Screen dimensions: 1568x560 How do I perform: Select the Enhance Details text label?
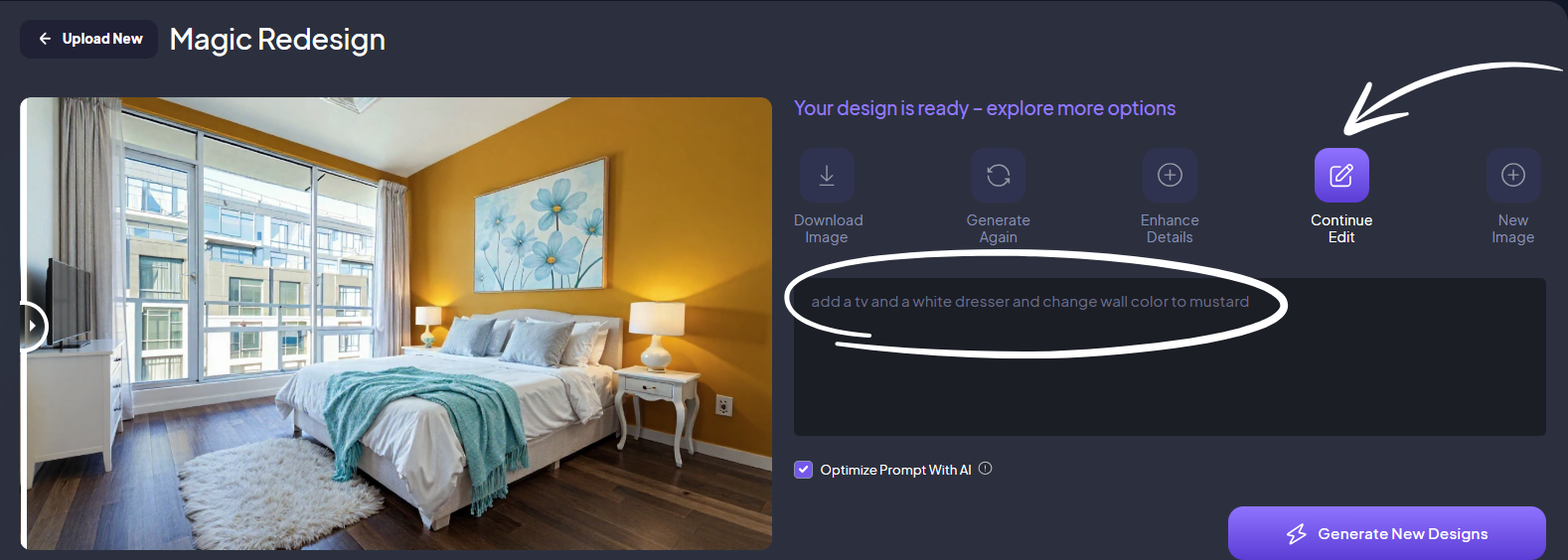pyautogui.click(x=1170, y=228)
